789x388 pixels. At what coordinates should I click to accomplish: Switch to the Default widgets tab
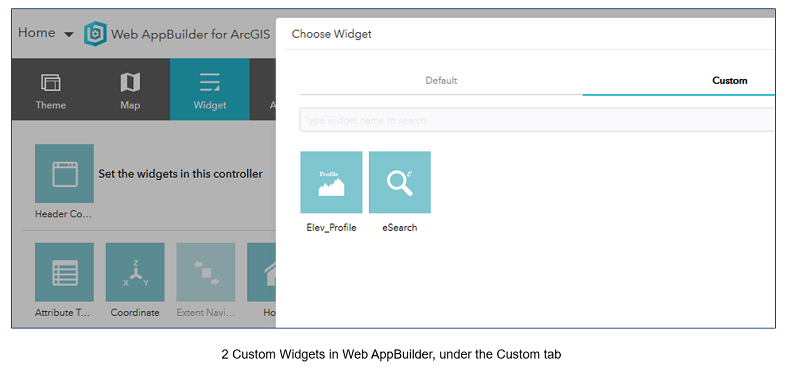tap(441, 81)
